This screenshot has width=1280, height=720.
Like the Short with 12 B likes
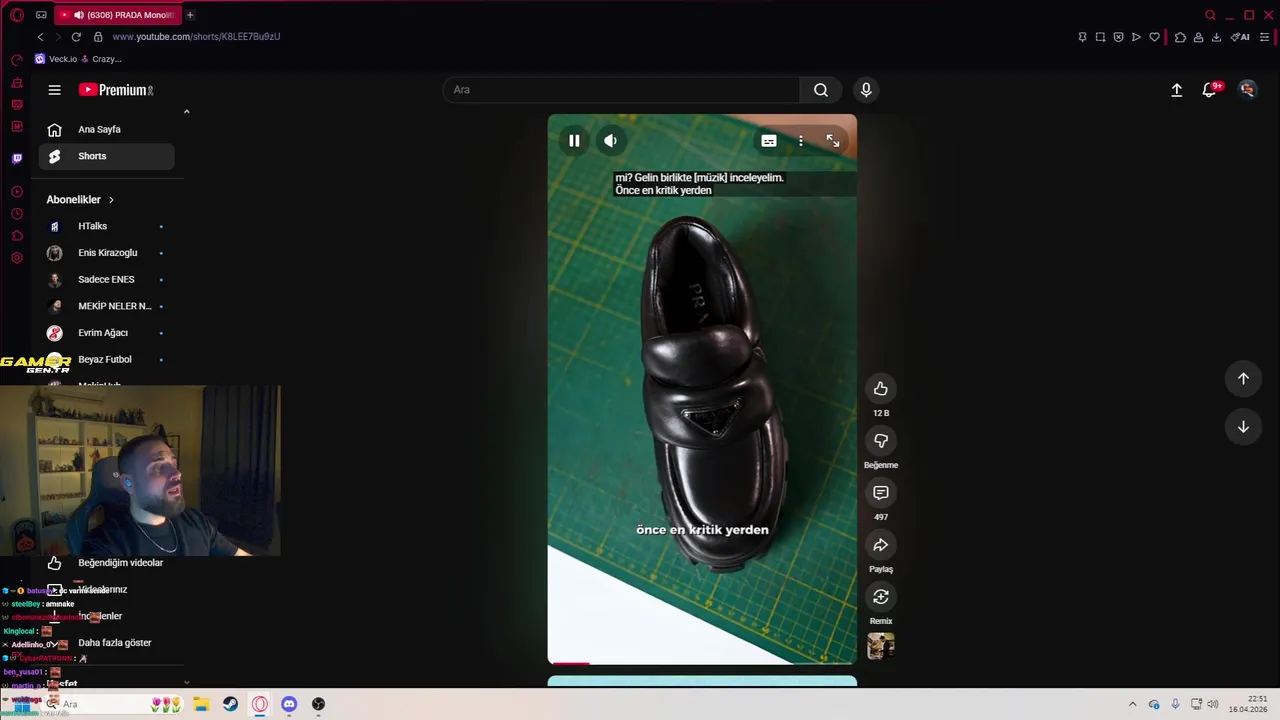[881, 389]
